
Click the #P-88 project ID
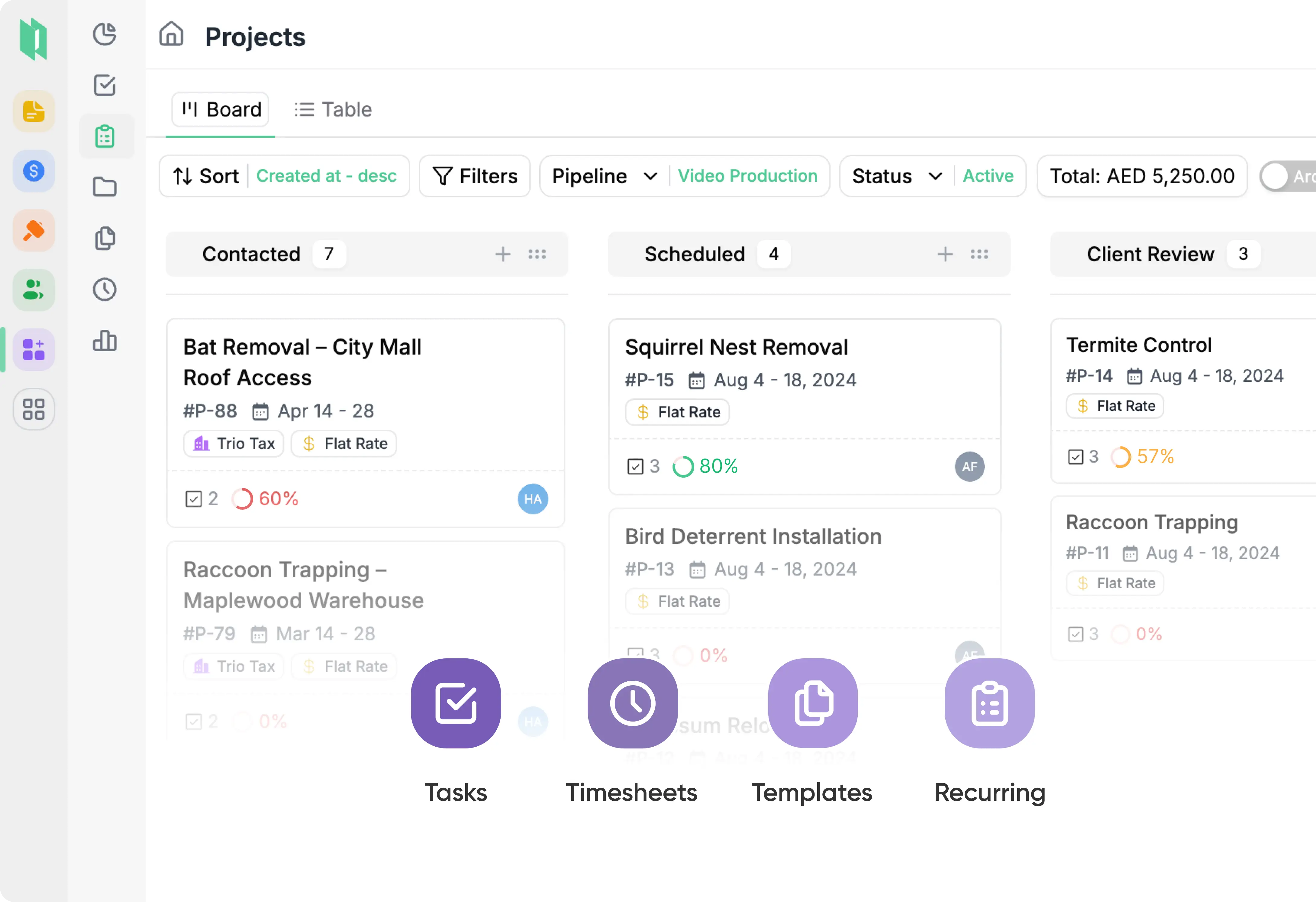pos(210,411)
